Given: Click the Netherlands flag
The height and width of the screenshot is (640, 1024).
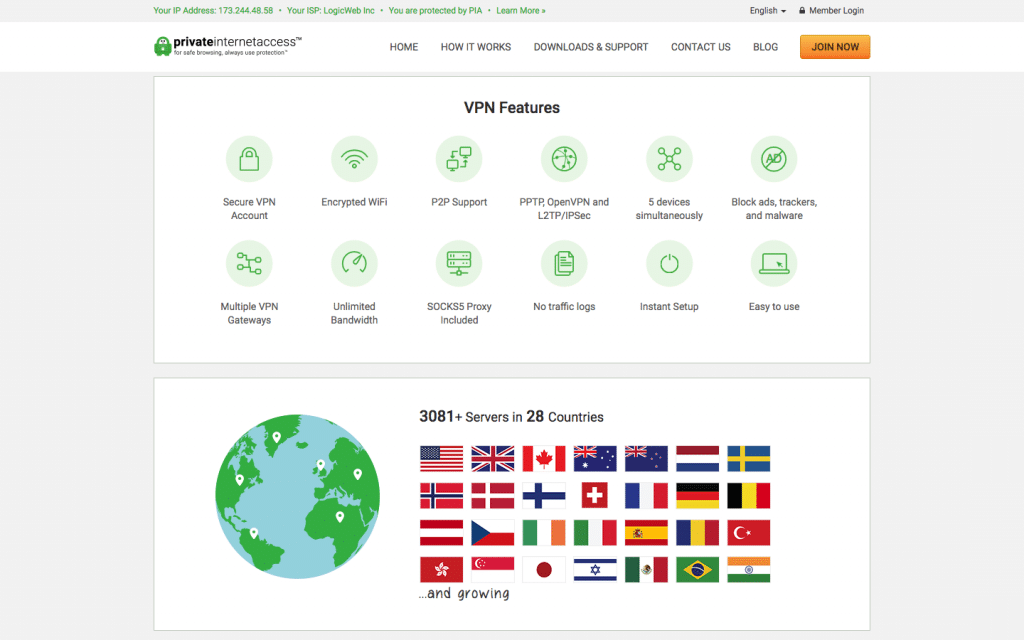Looking at the screenshot, I should click(x=697, y=458).
